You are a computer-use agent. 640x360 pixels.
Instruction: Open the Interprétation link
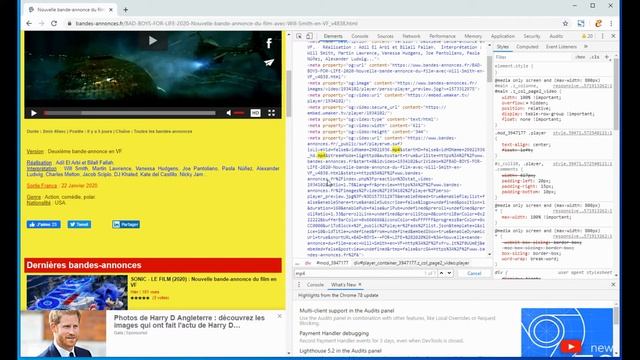point(42,169)
